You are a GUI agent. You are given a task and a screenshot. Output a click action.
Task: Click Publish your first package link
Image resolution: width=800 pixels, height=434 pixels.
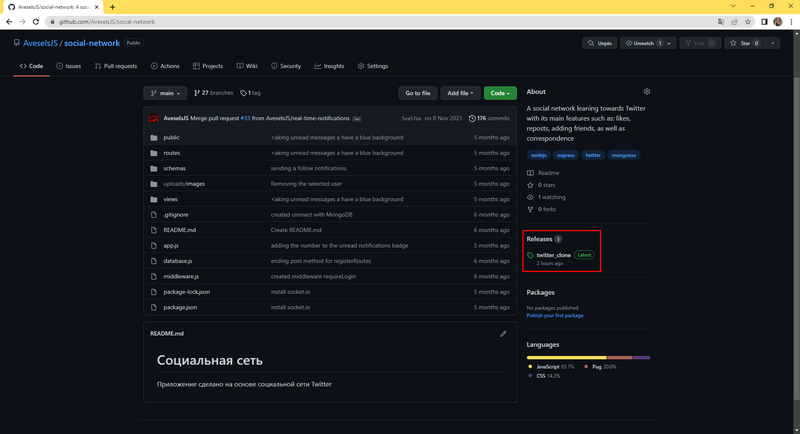coord(555,316)
